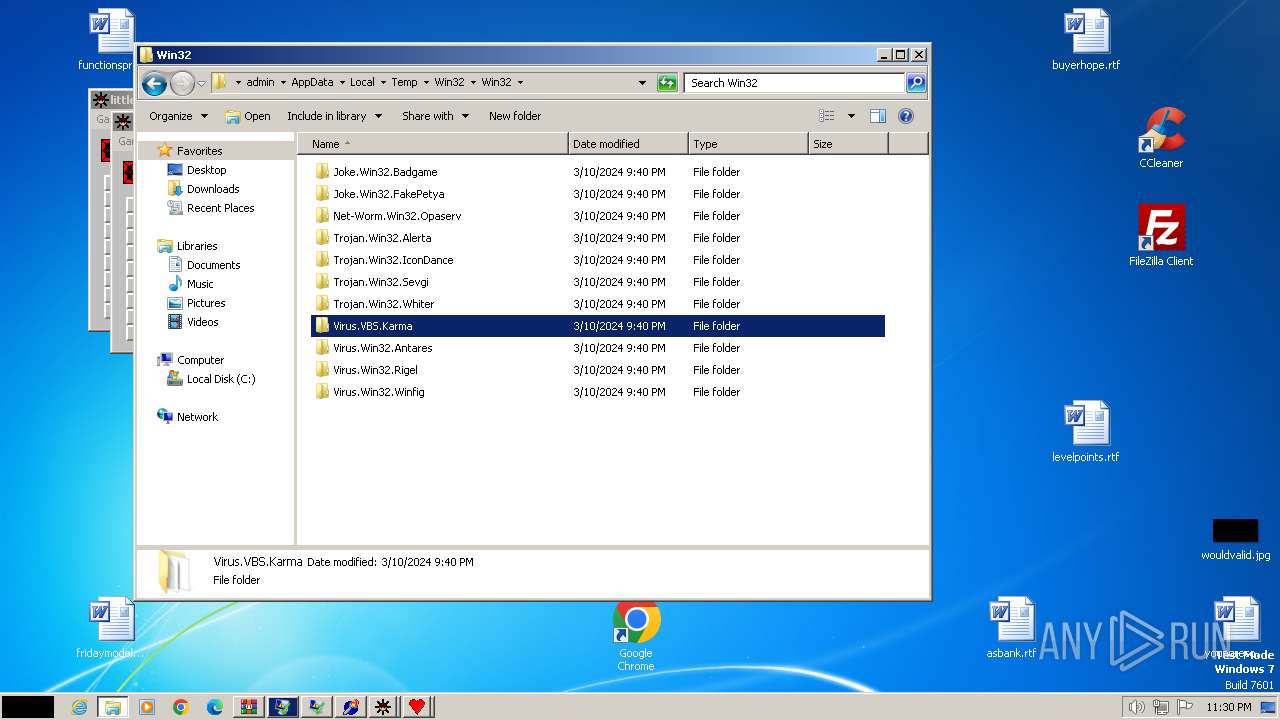
Task: Open the Include in library menu
Action: [x=334, y=116]
